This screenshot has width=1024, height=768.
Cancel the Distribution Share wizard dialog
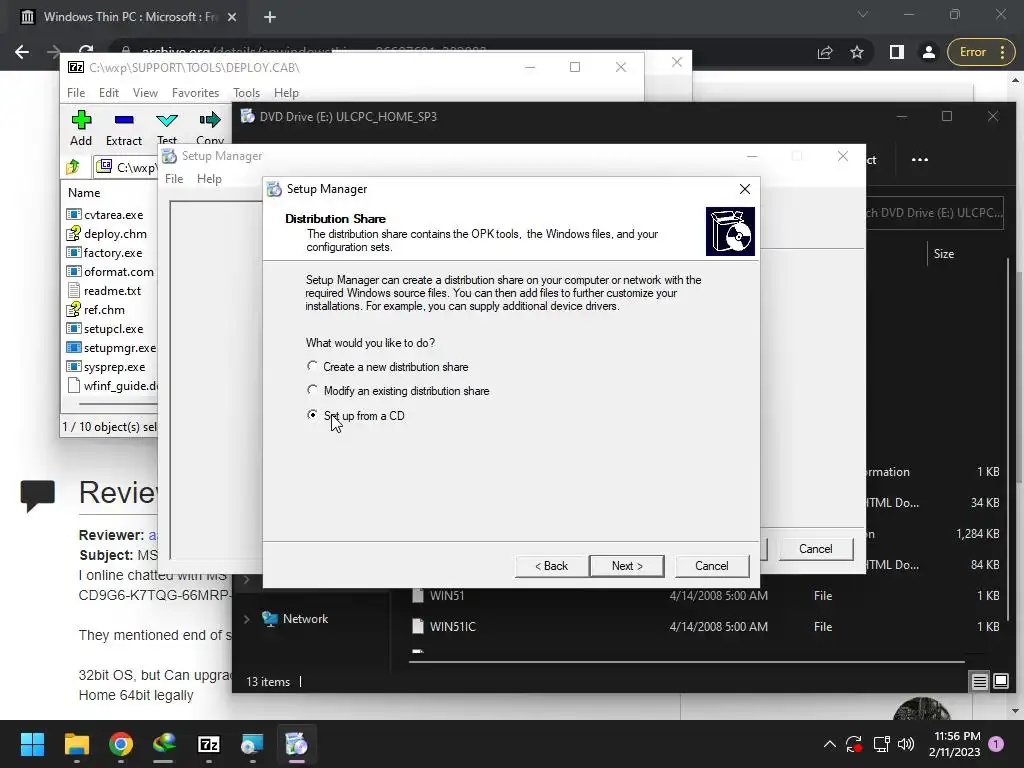tap(711, 566)
